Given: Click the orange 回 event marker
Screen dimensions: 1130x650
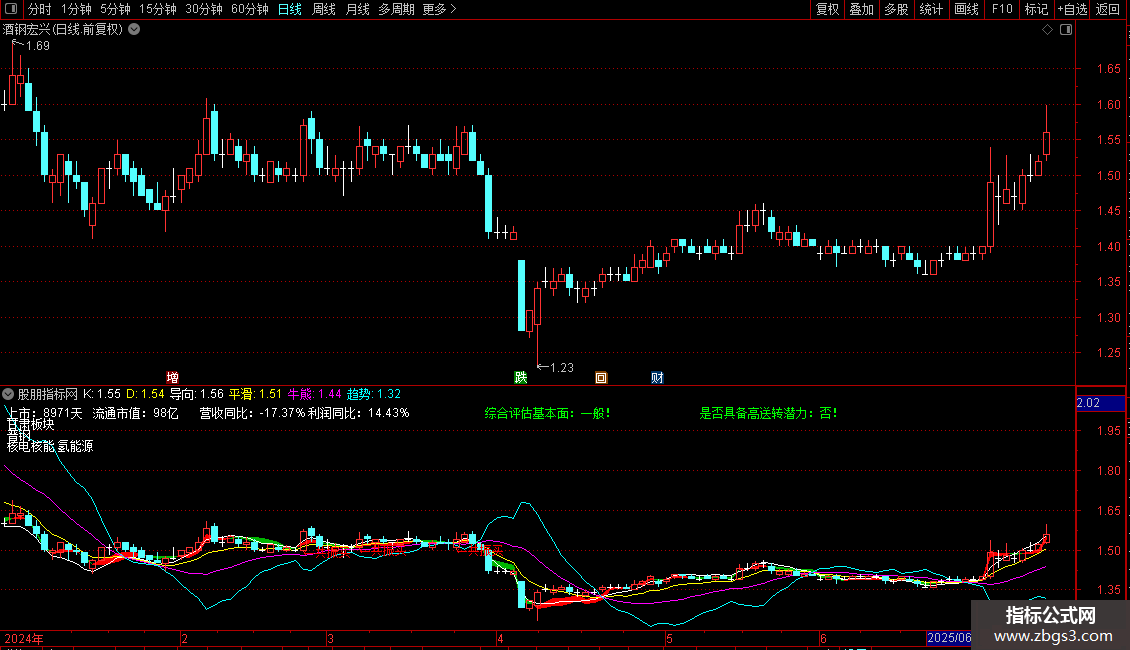Looking at the screenshot, I should [601, 377].
